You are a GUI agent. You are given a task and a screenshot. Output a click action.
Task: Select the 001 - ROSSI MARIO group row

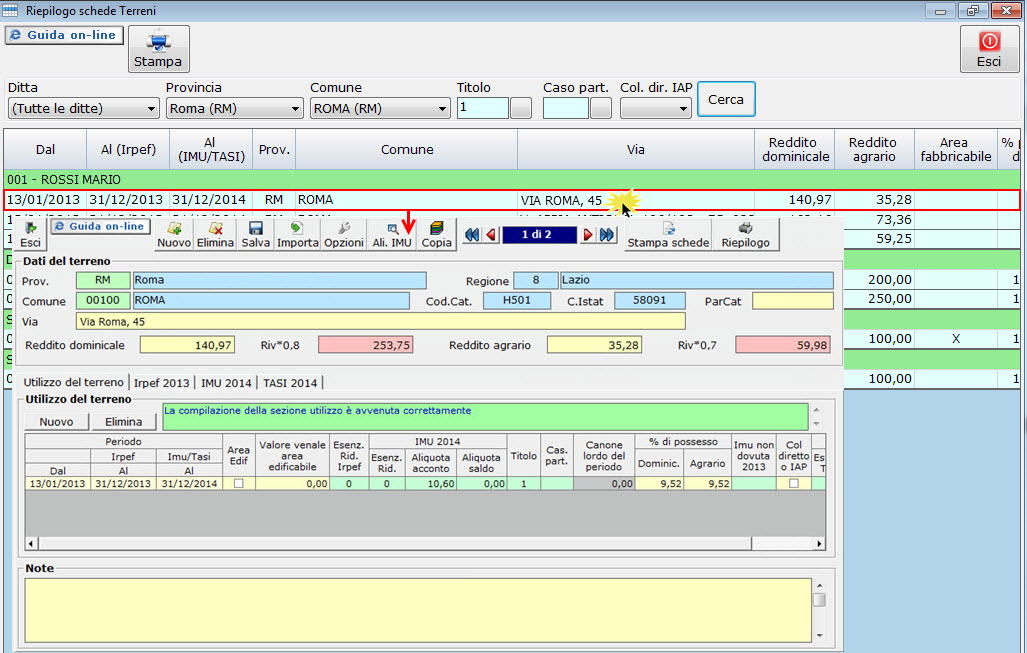coord(512,179)
